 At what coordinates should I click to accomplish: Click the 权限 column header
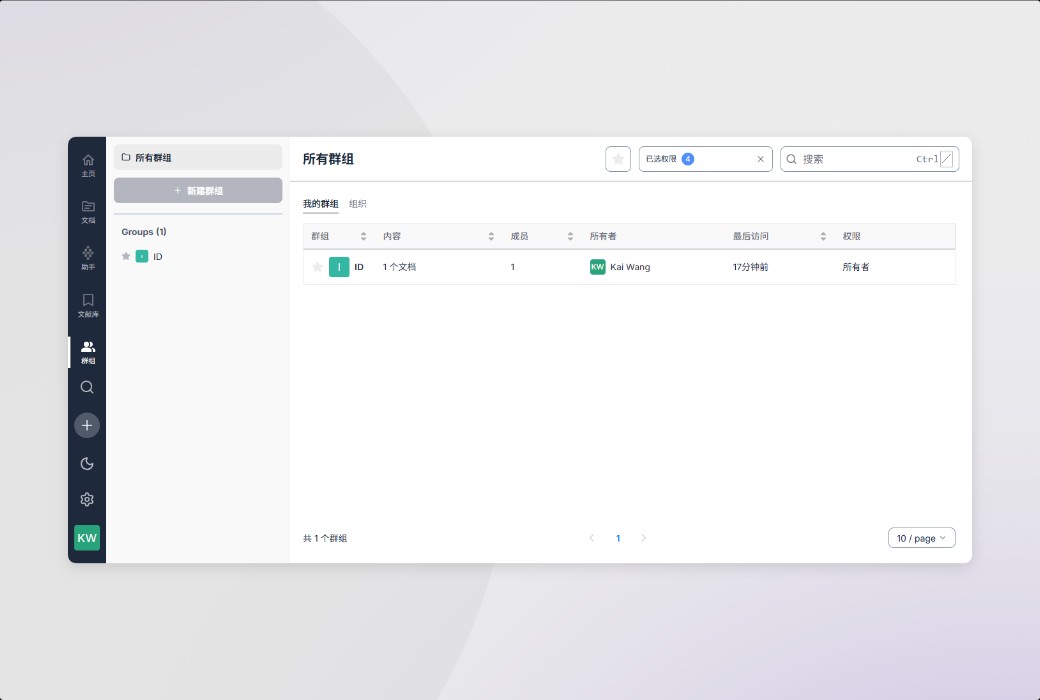click(x=852, y=236)
